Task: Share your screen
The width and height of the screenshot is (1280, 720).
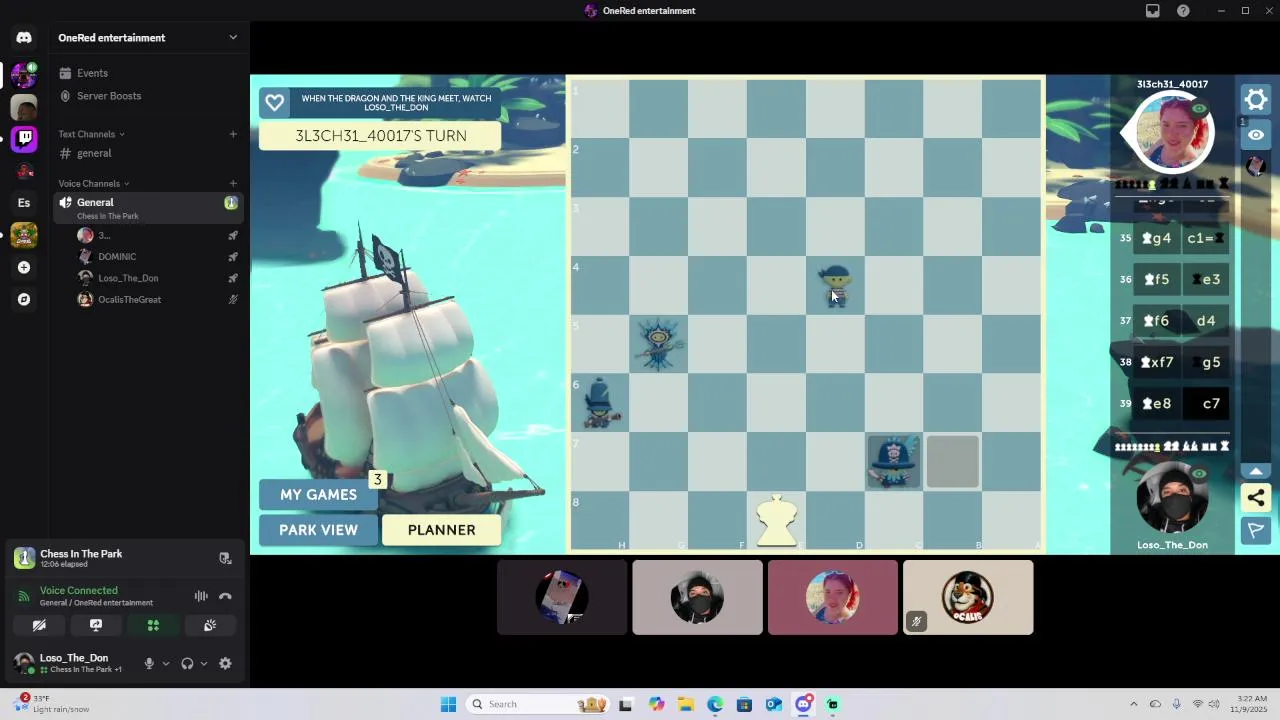Action: [x=96, y=625]
